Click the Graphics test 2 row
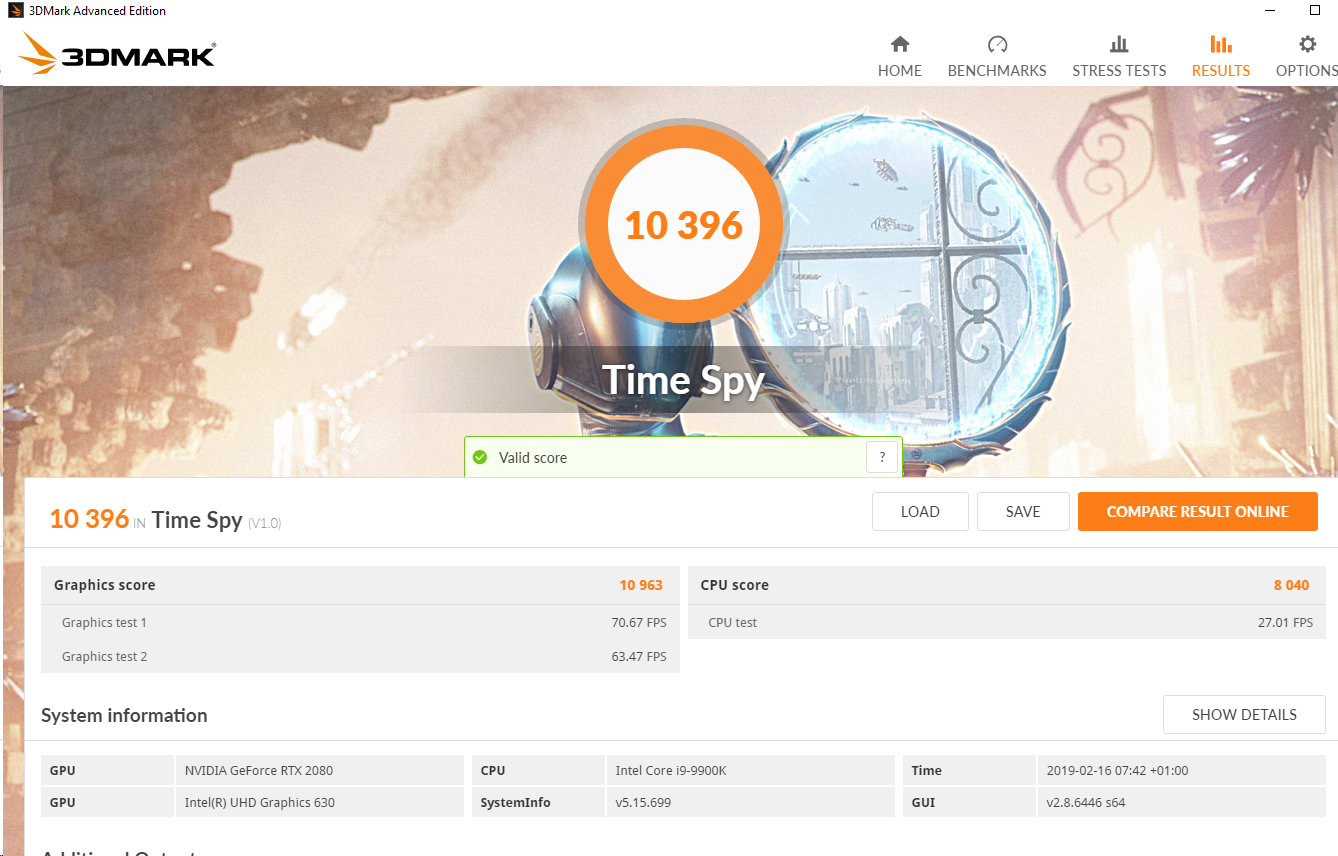The image size is (1338, 856). tap(360, 657)
